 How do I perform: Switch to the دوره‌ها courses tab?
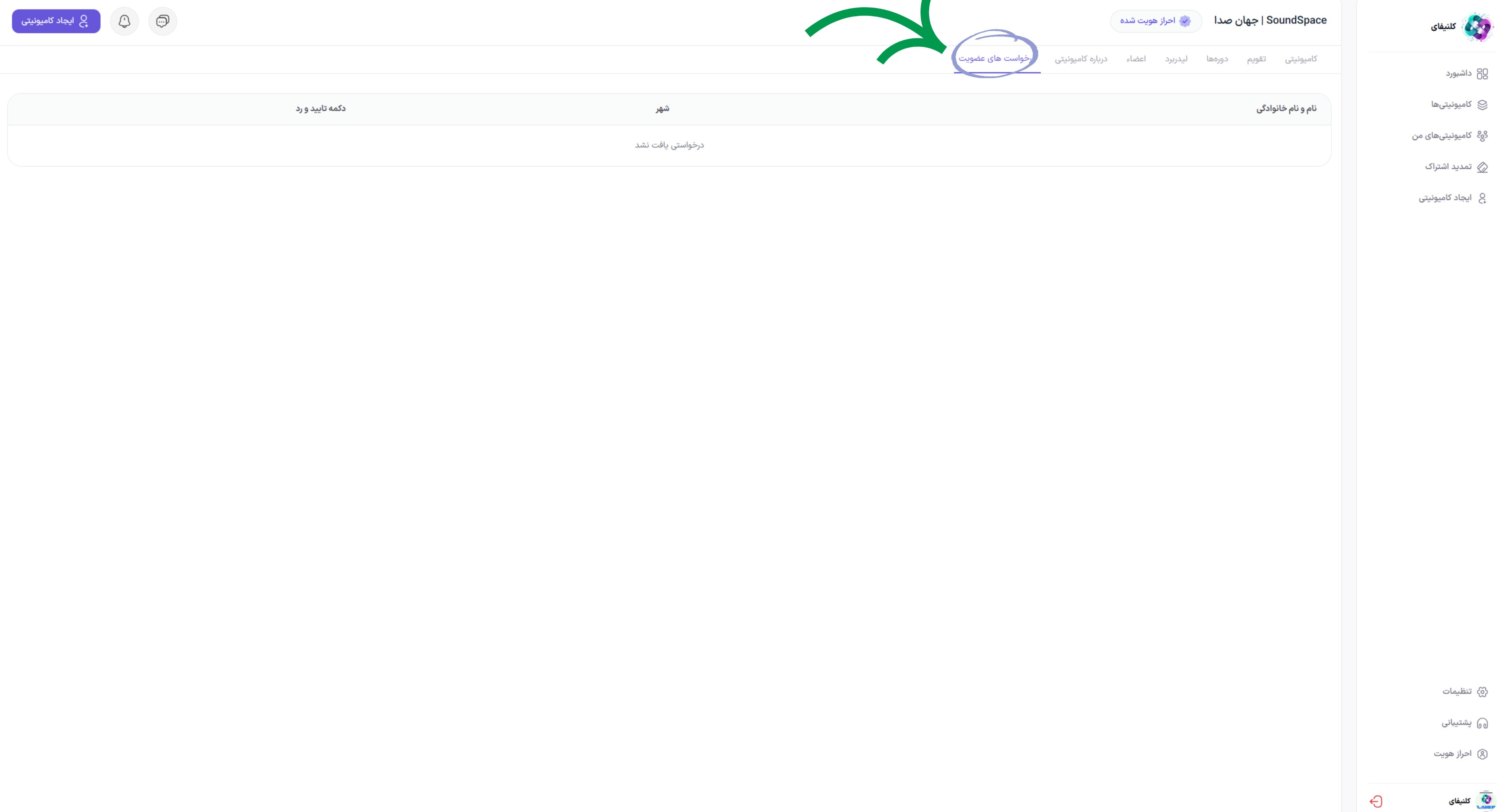tap(1217, 59)
